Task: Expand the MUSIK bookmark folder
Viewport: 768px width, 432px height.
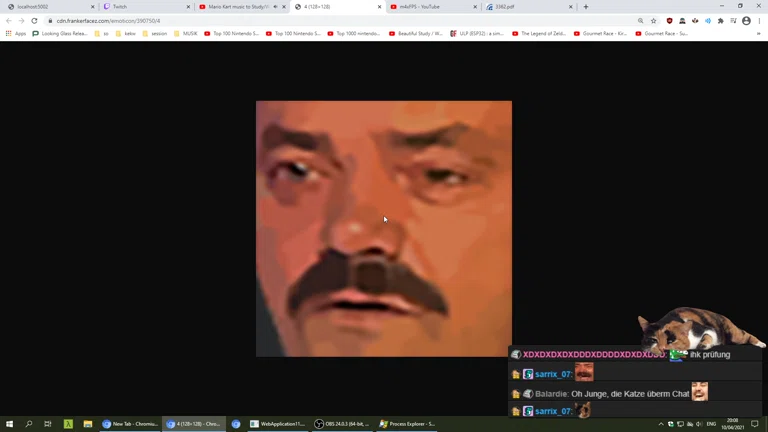Action: tap(186, 34)
